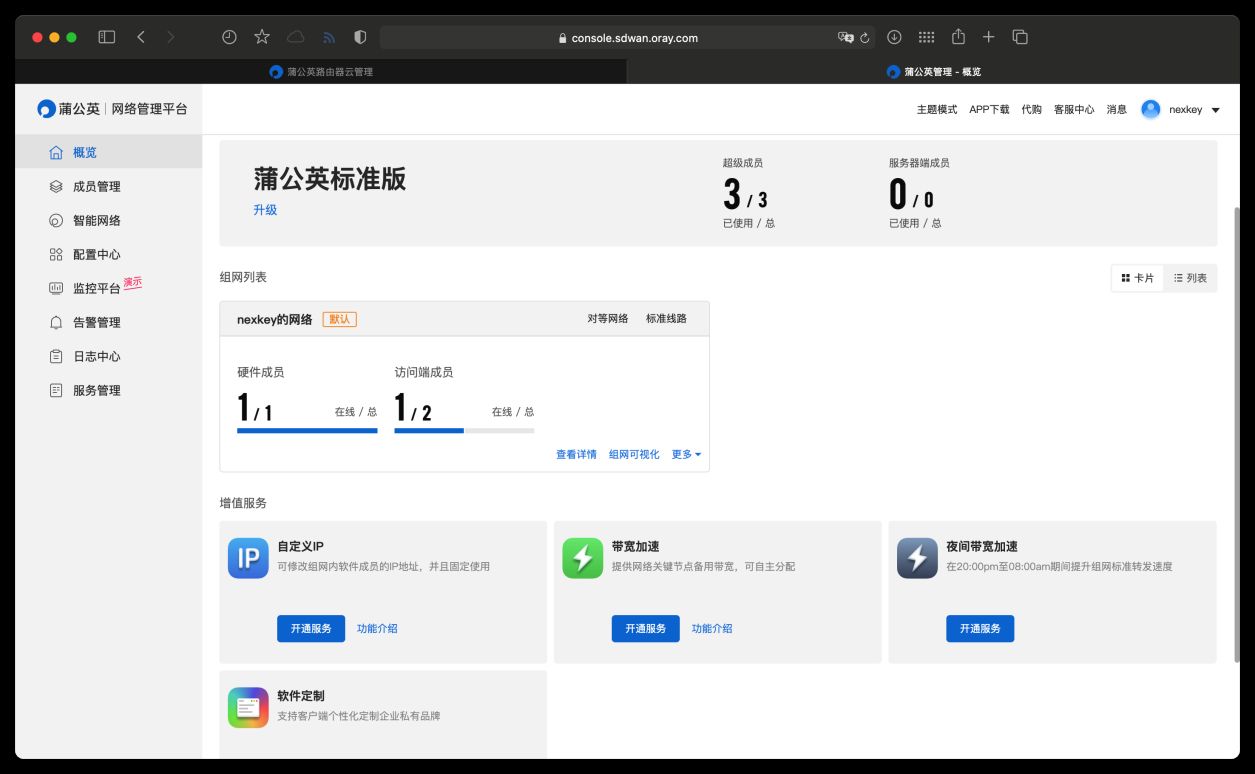Click the 服务器端成员 label
The image size is (1255, 774).
pyautogui.click(x=919, y=163)
